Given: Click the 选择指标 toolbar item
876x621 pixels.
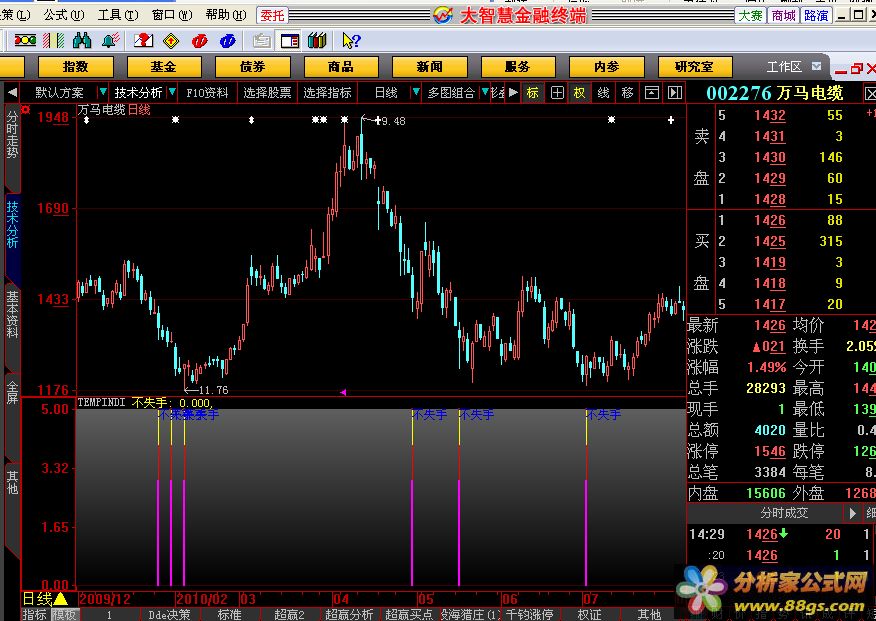Looking at the screenshot, I should [327, 92].
